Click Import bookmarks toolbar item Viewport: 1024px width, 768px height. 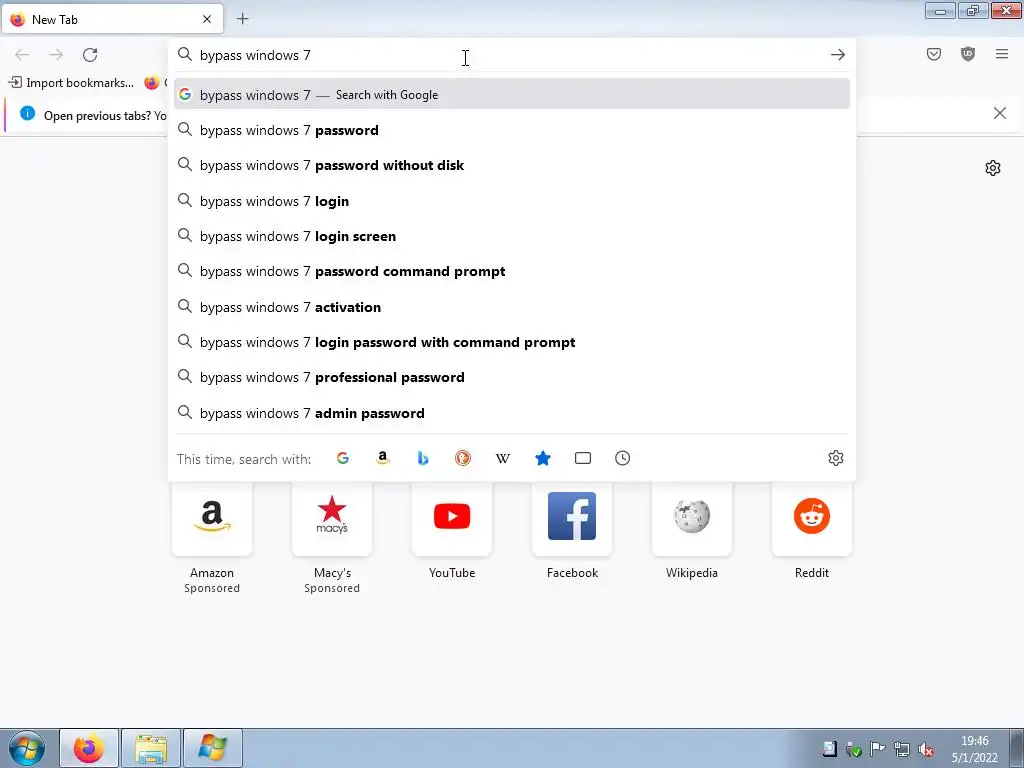[71, 83]
